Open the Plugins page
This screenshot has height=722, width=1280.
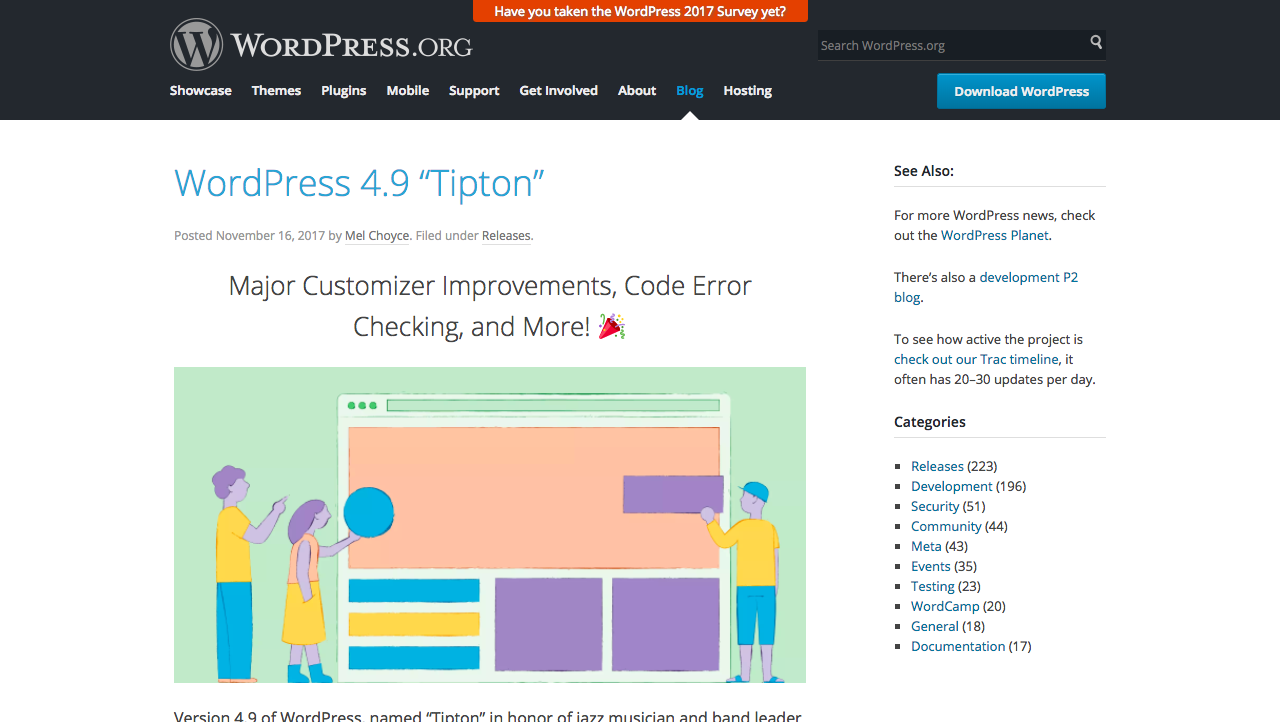coord(344,91)
